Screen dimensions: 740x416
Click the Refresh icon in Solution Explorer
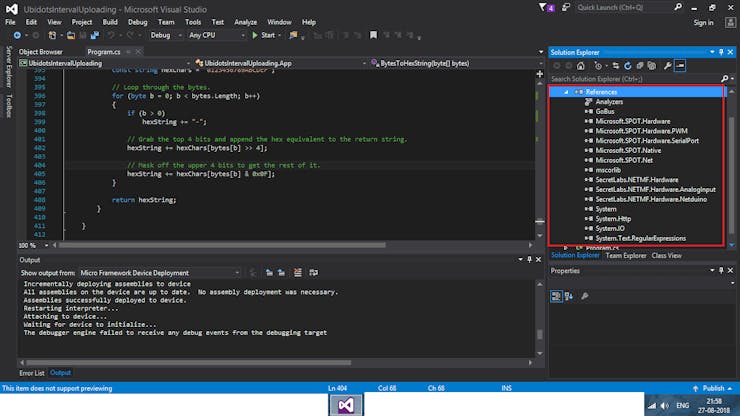(x=628, y=66)
